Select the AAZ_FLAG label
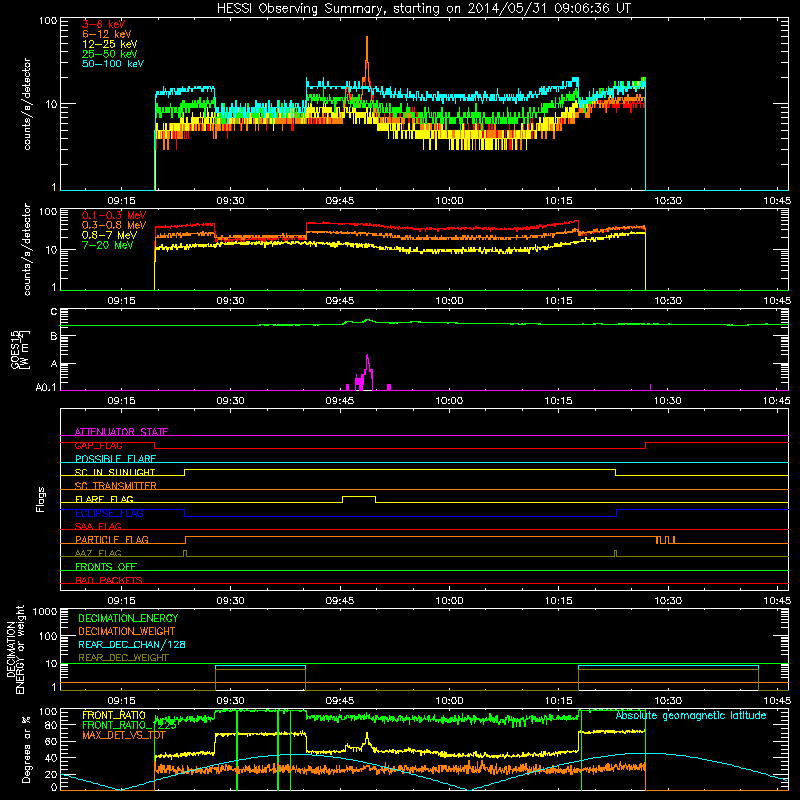Screen dimensions: 800x800 point(98,553)
